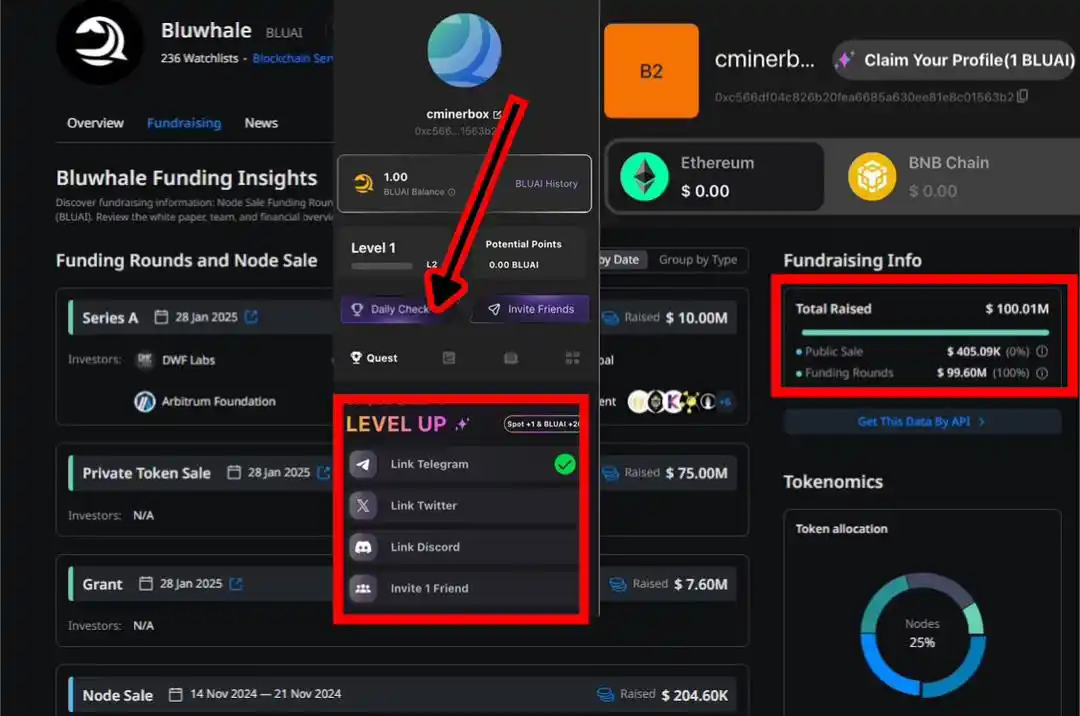
Task: Click the Nodes 25% donut chart
Action: pos(922,634)
